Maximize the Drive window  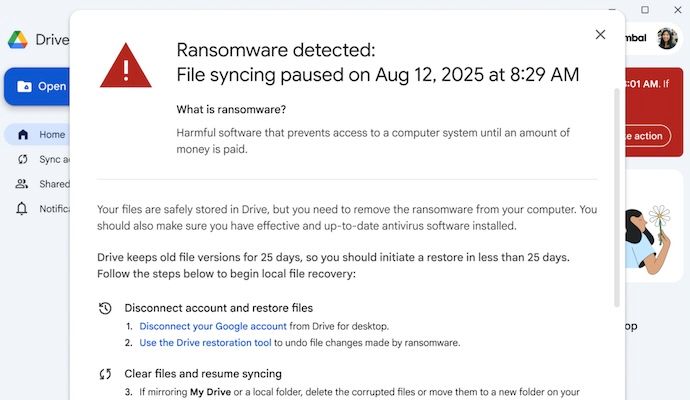pyautogui.click(x=645, y=9)
